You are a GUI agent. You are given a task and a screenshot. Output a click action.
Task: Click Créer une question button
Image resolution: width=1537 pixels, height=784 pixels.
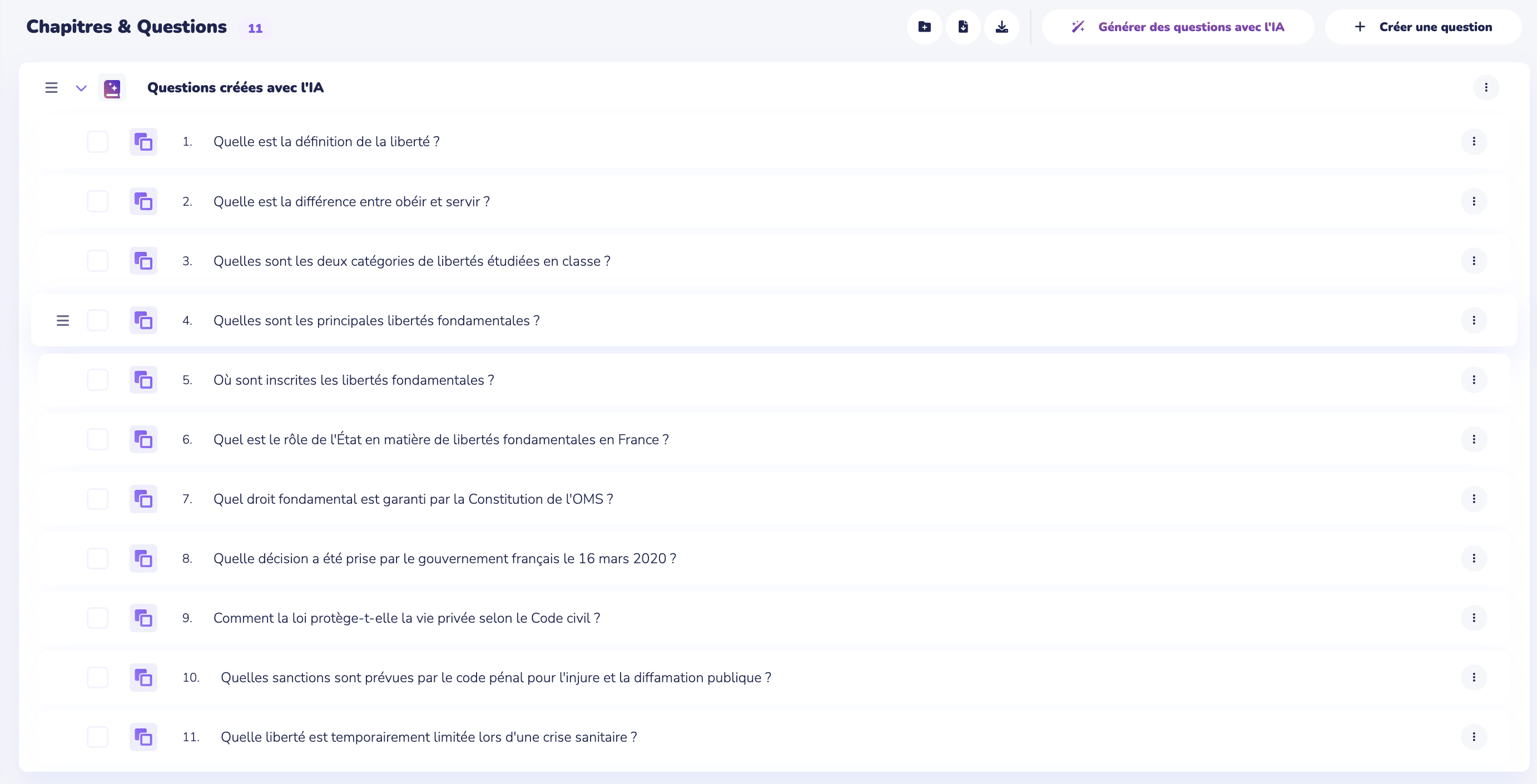[1423, 27]
